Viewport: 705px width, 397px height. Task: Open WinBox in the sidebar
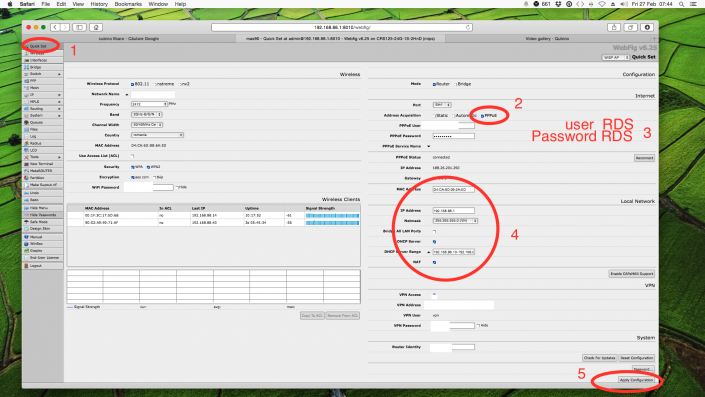(x=43, y=244)
